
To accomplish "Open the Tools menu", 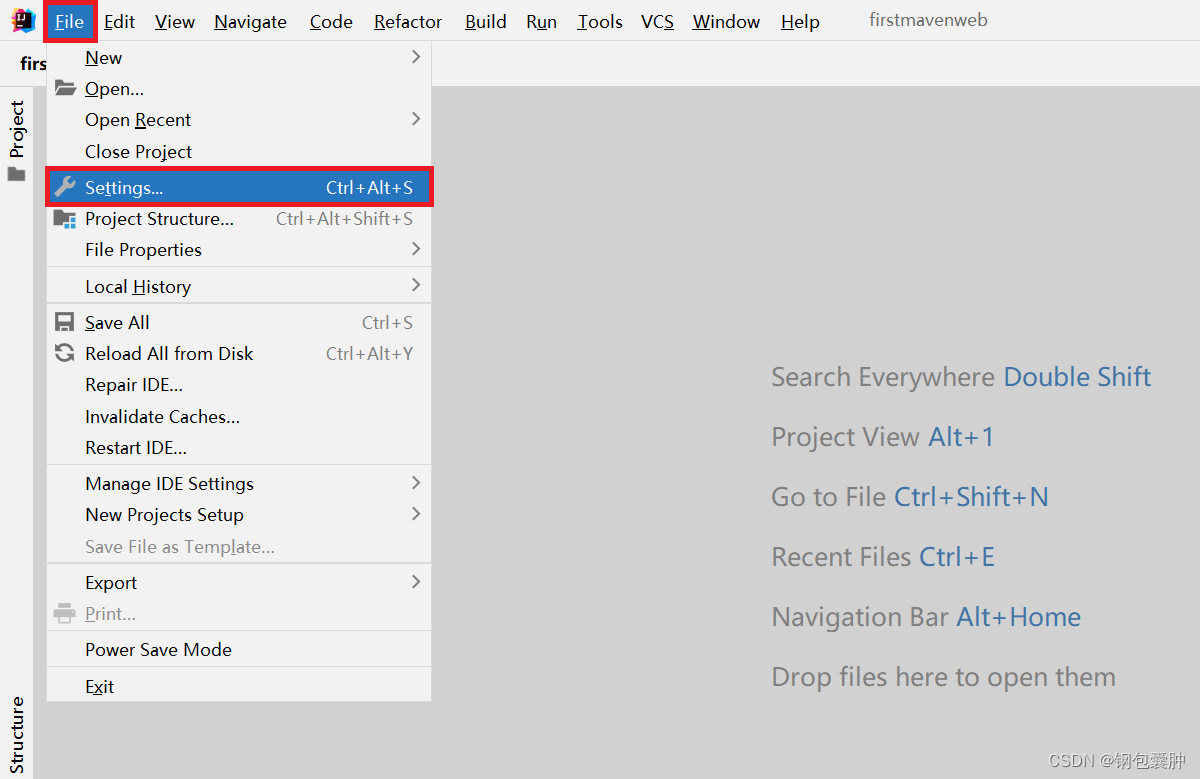I will 600,21.
